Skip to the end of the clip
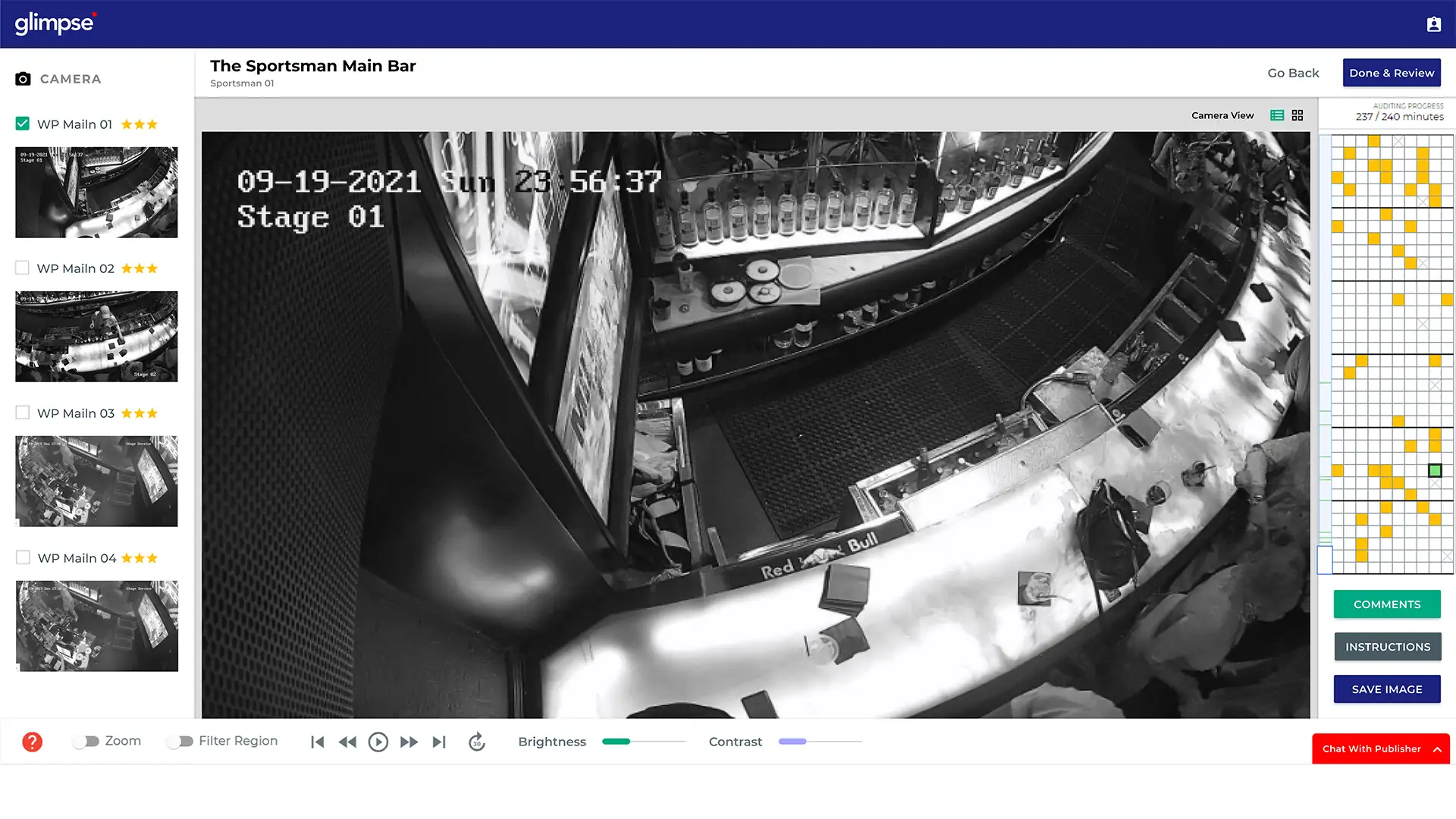This screenshot has width=1456, height=819. (439, 742)
